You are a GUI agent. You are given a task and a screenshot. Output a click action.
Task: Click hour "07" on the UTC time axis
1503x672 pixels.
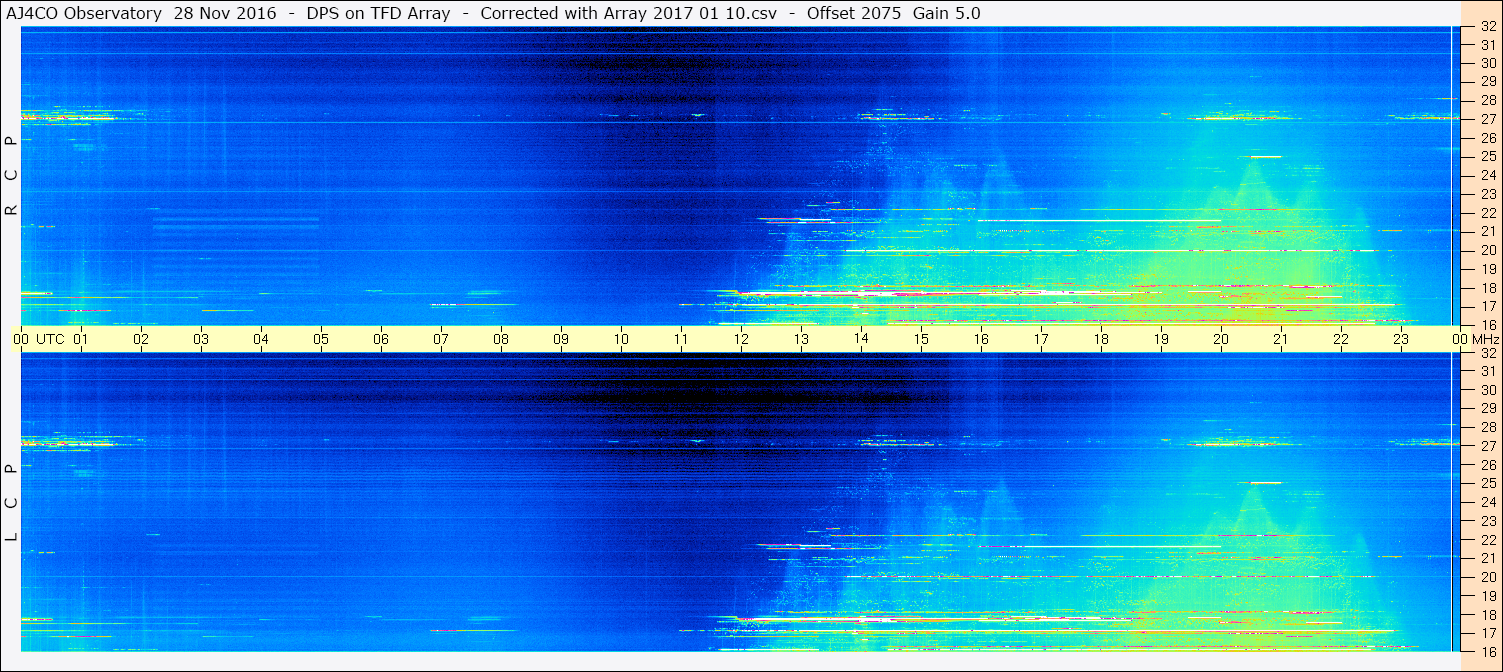(441, 339)
